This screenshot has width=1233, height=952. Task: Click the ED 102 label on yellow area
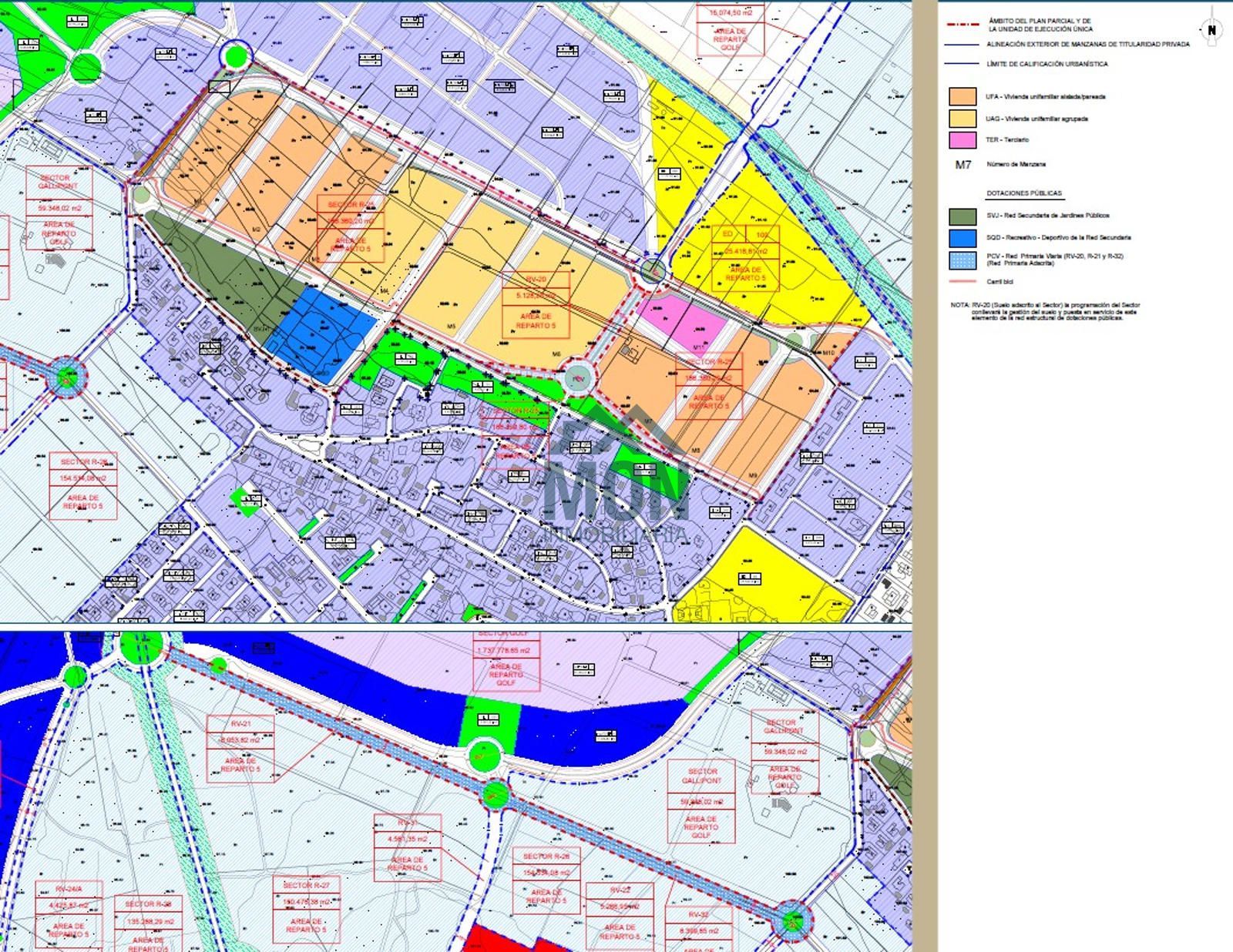745,234
